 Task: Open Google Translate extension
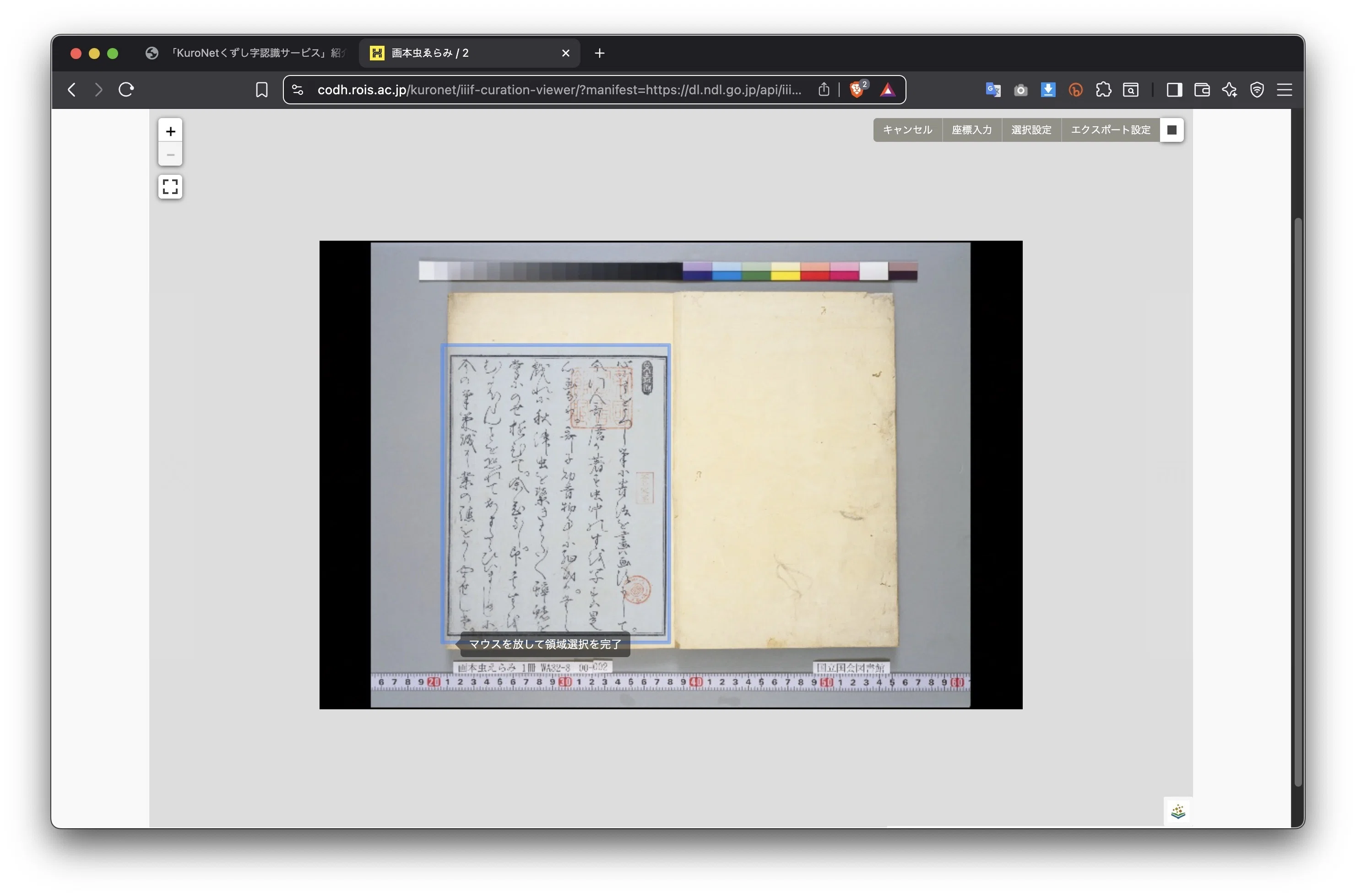point(993,90)
